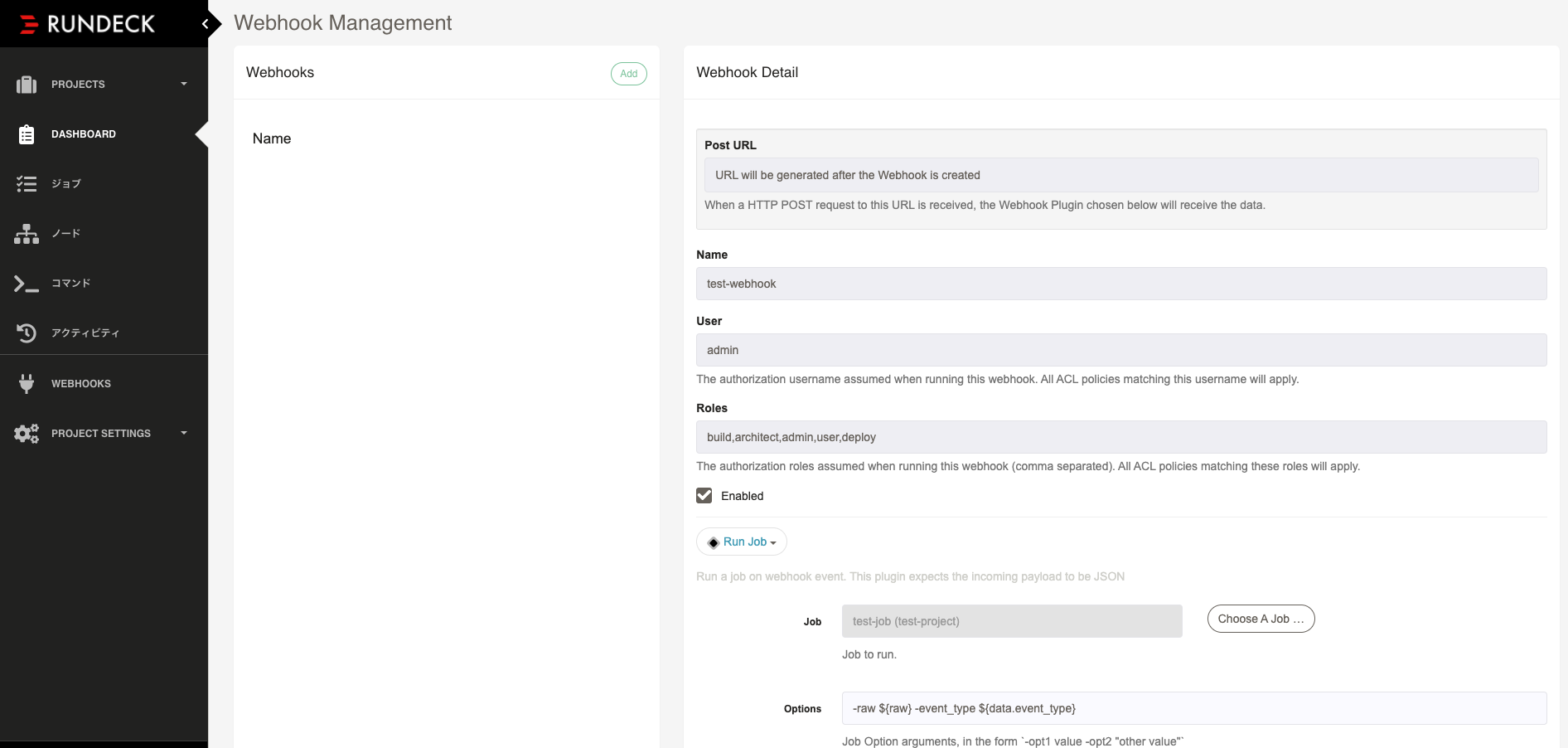
Task: Click the Project Settings gears icon
Action: click(x=27, y=434)
